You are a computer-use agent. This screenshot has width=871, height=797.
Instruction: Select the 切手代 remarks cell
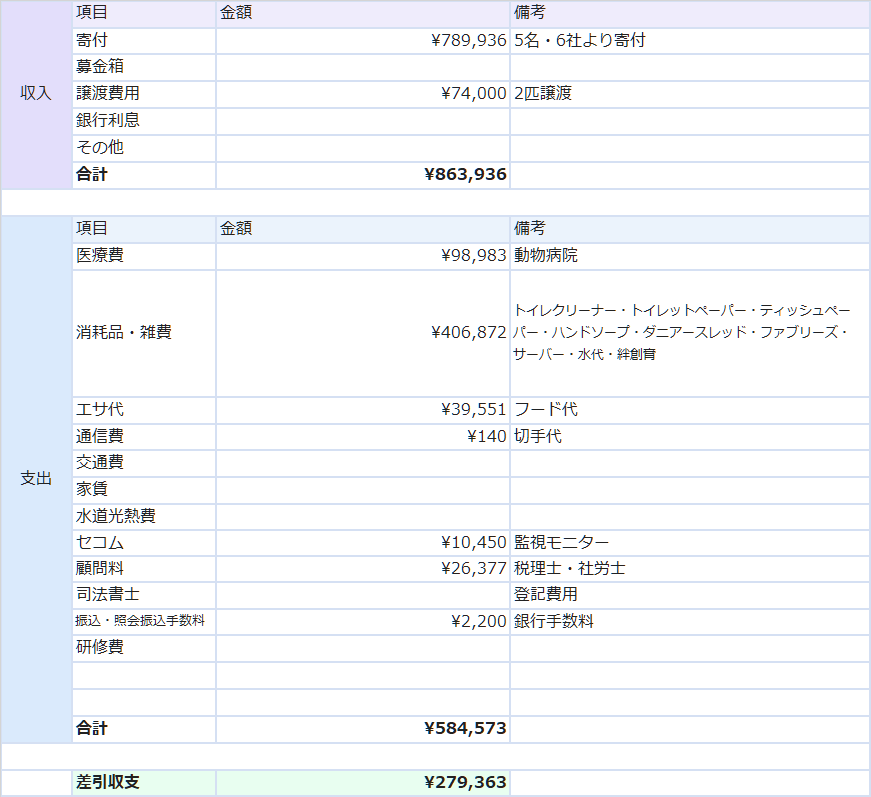click(x=689, y=437)
